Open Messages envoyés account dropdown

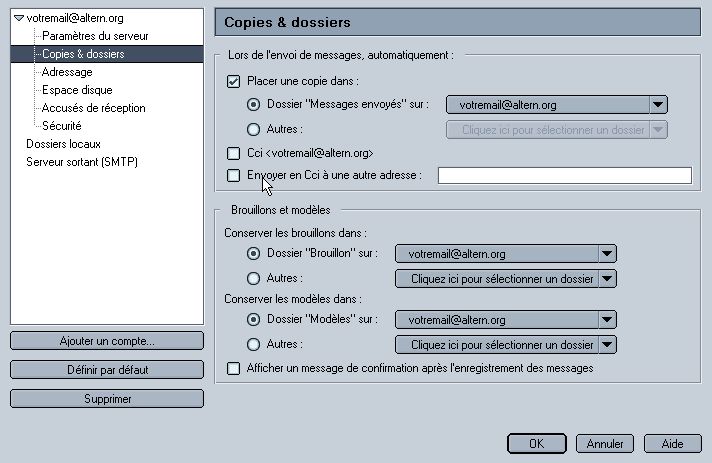click(x=557, y=105)
